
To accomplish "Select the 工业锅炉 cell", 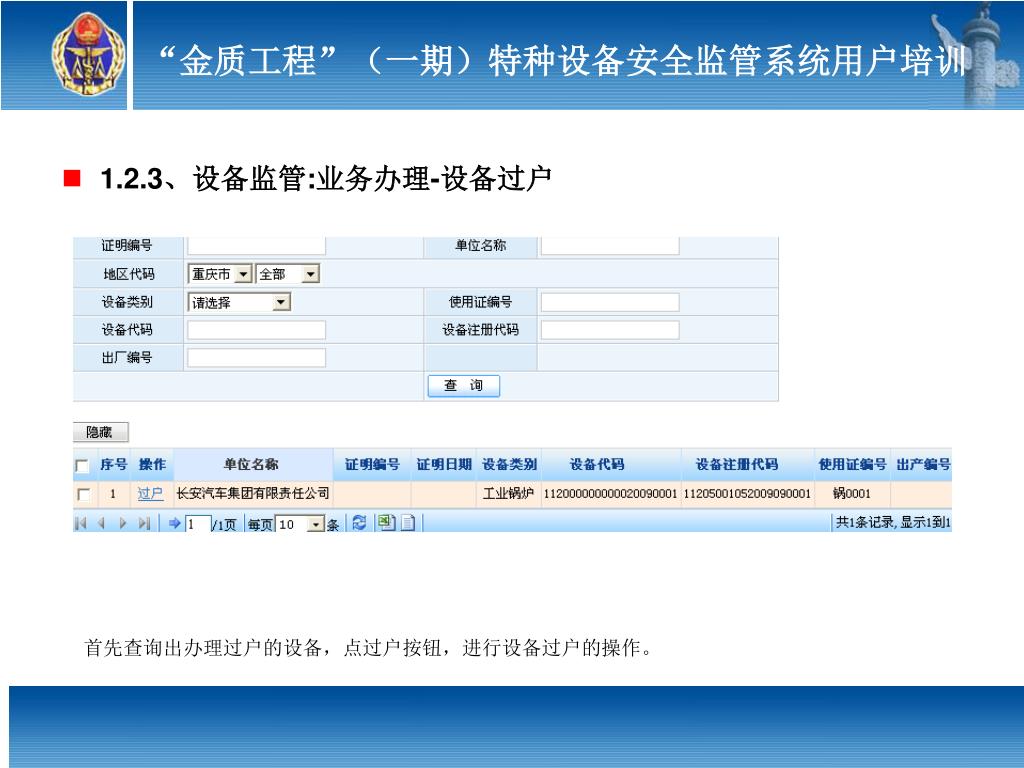I will [508, 493].
